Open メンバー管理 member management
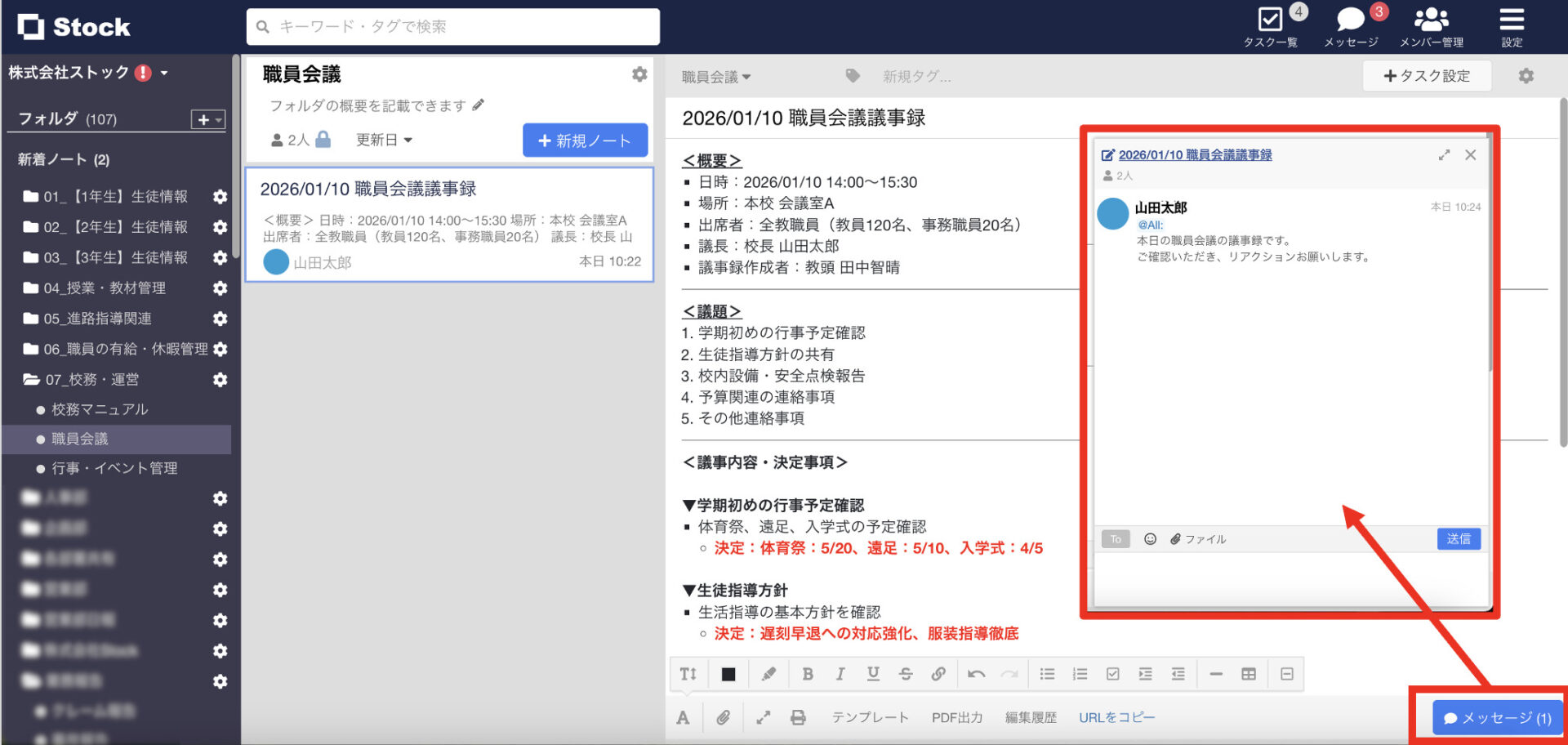 tap(1432, 25)
